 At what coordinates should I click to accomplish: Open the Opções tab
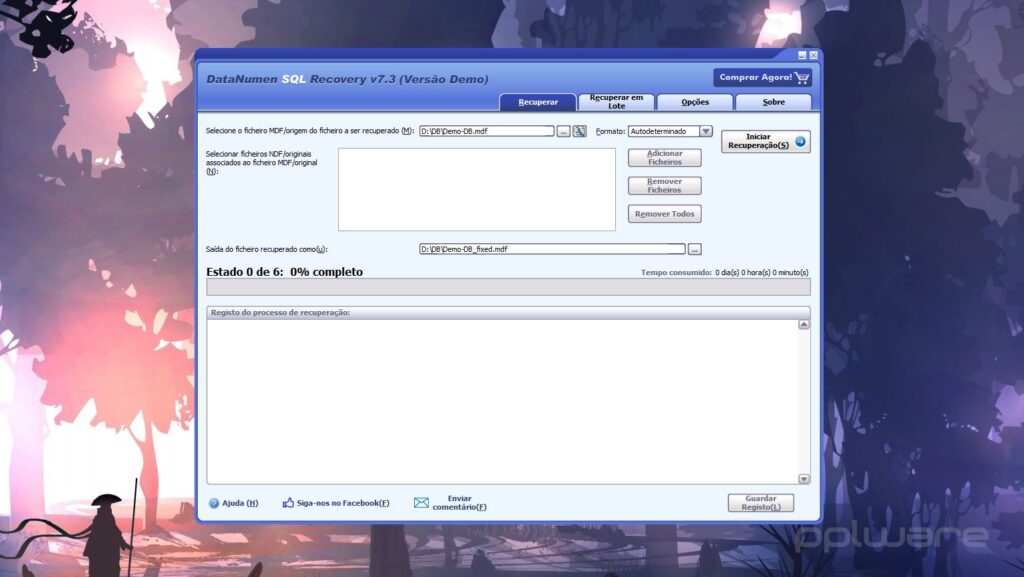tap(694, 101)
